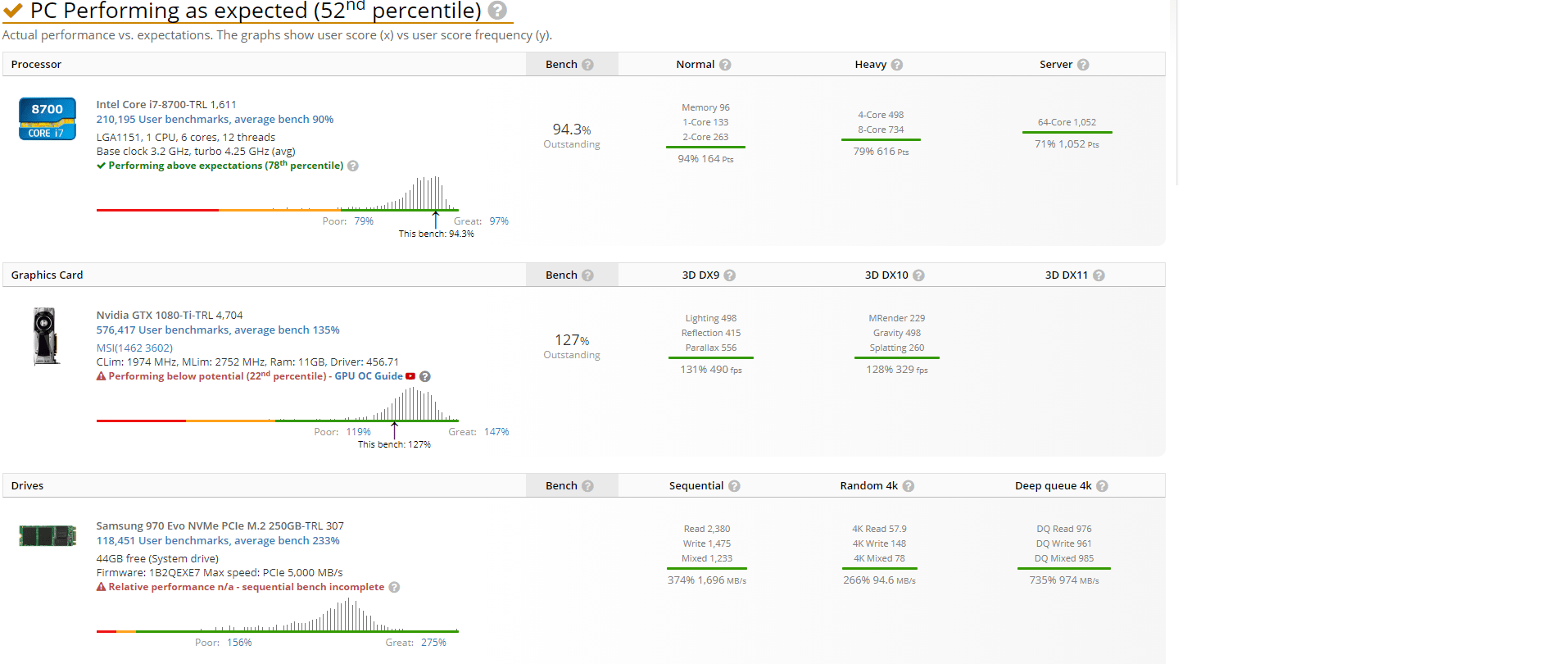The width and height of the screenshot is (1568, 664).
Task: Click help icon after the GPU OC Guide video icon
Action: point(425,376)
